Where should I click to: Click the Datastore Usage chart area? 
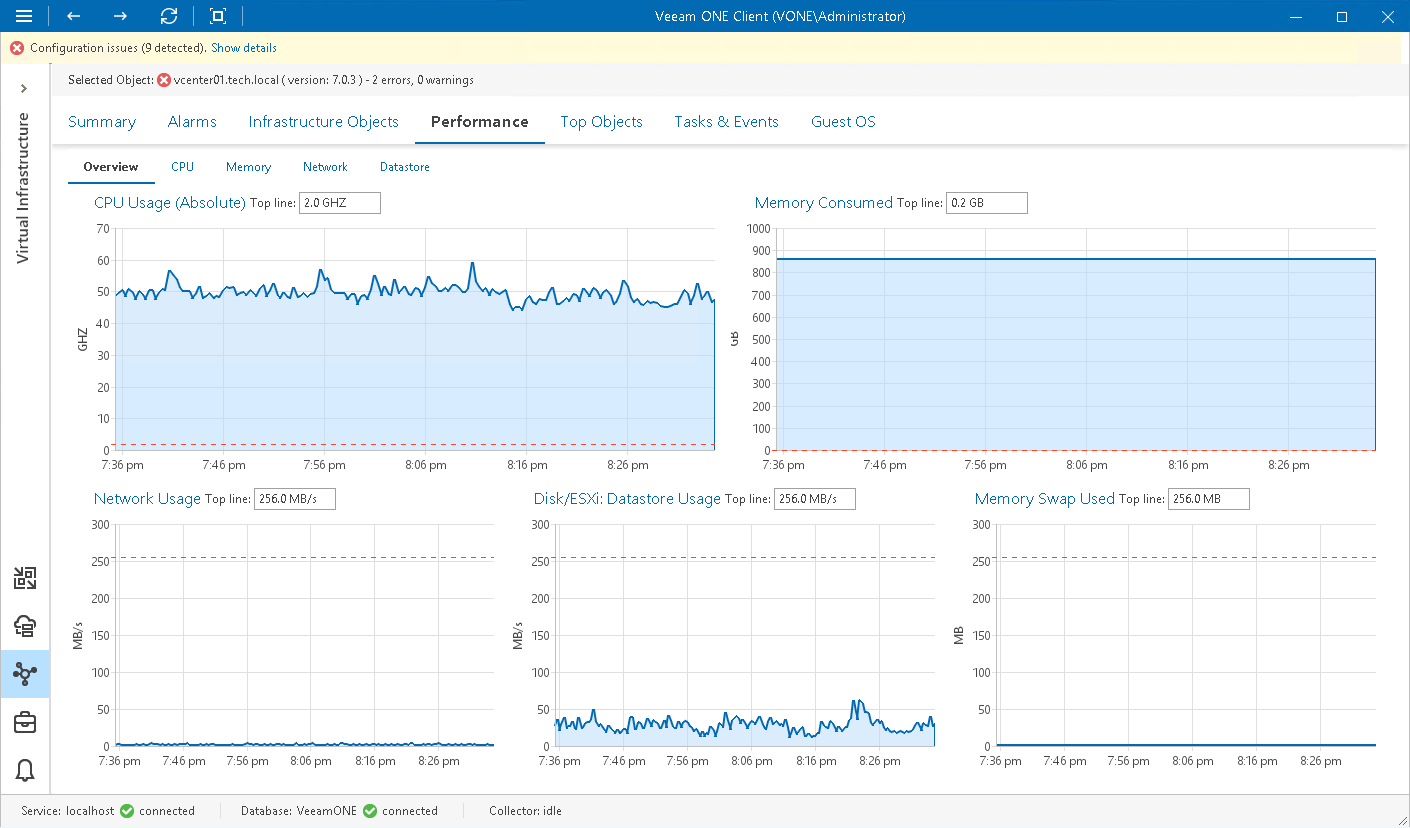pyautogui.click(x=745, y=636)
